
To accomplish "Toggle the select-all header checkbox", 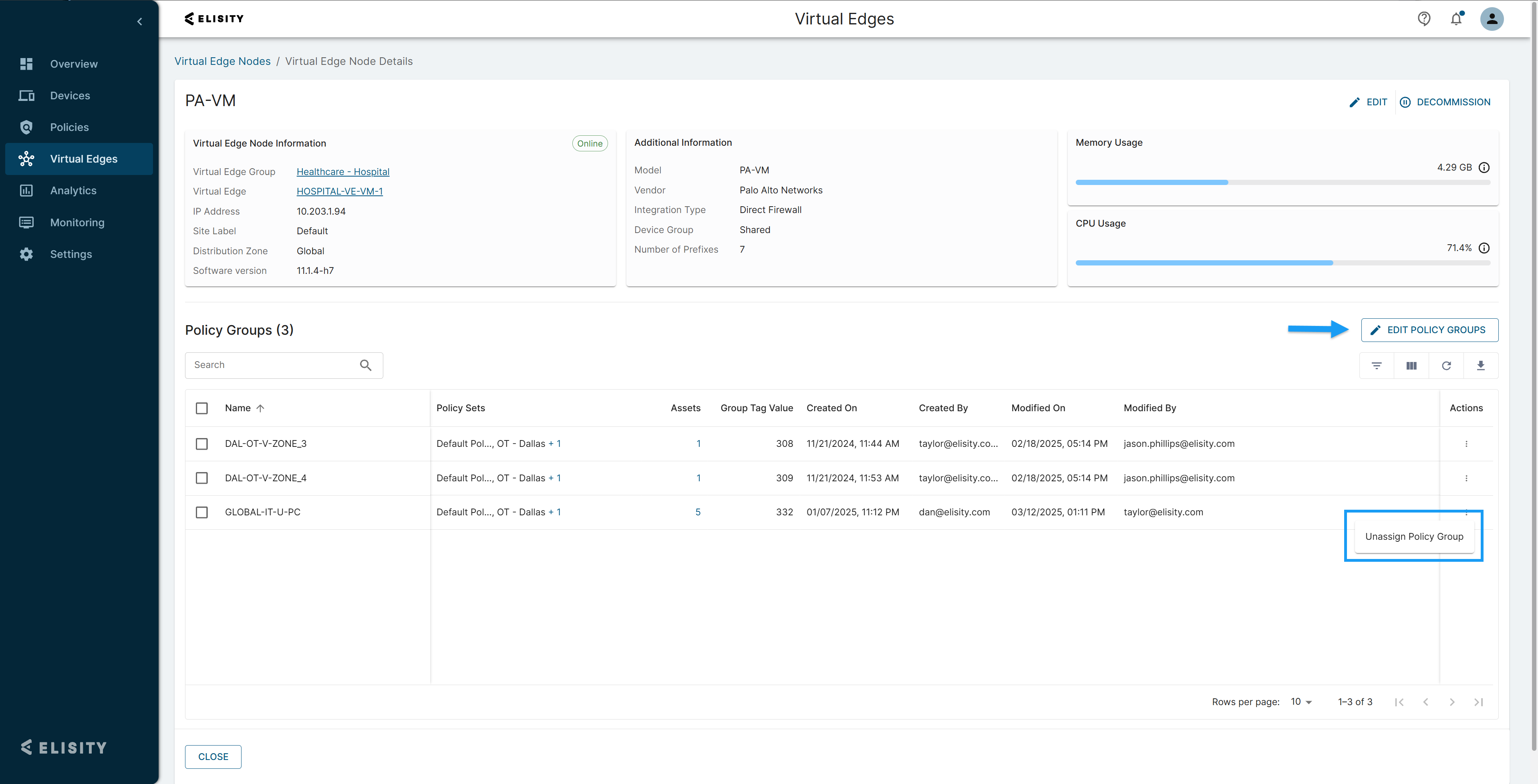I will click(x=202, y=408).
